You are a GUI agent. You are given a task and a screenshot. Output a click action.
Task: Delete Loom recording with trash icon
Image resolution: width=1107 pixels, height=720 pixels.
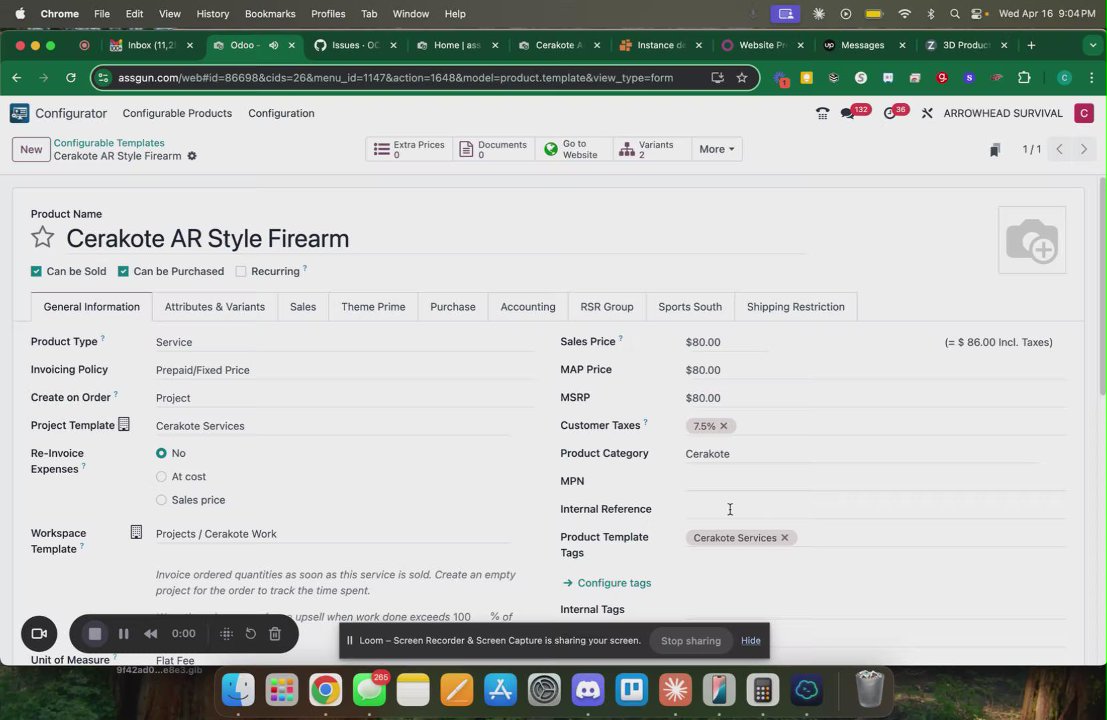pos(275,634)
